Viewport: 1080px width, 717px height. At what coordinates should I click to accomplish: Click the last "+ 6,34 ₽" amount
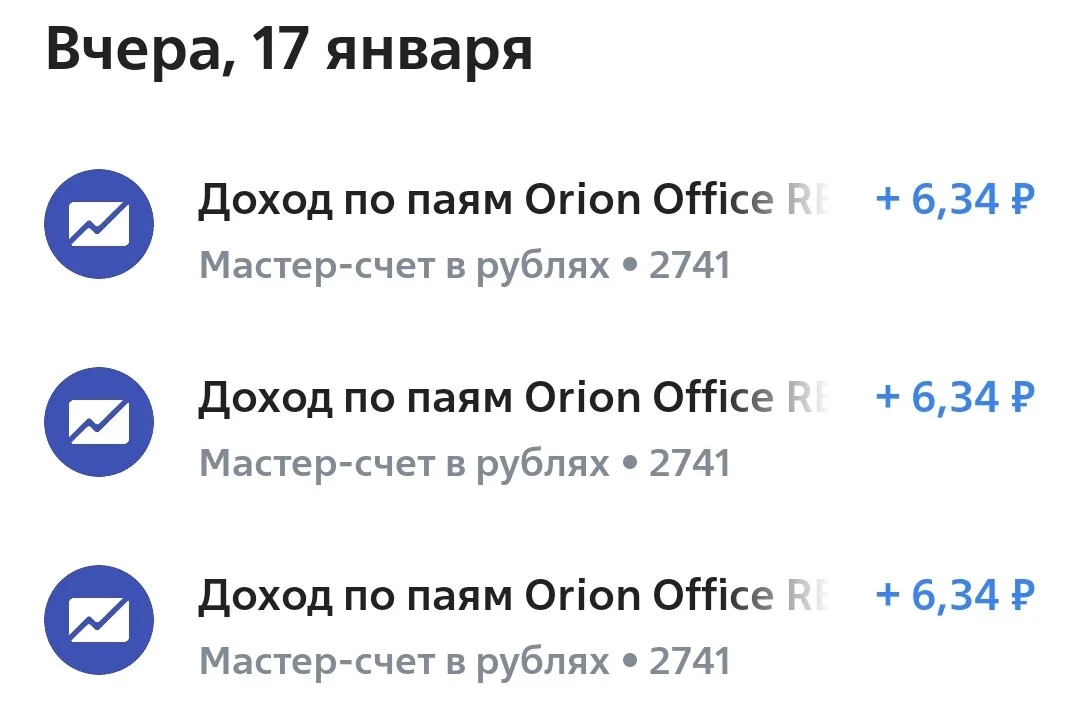tap(955, 594)
